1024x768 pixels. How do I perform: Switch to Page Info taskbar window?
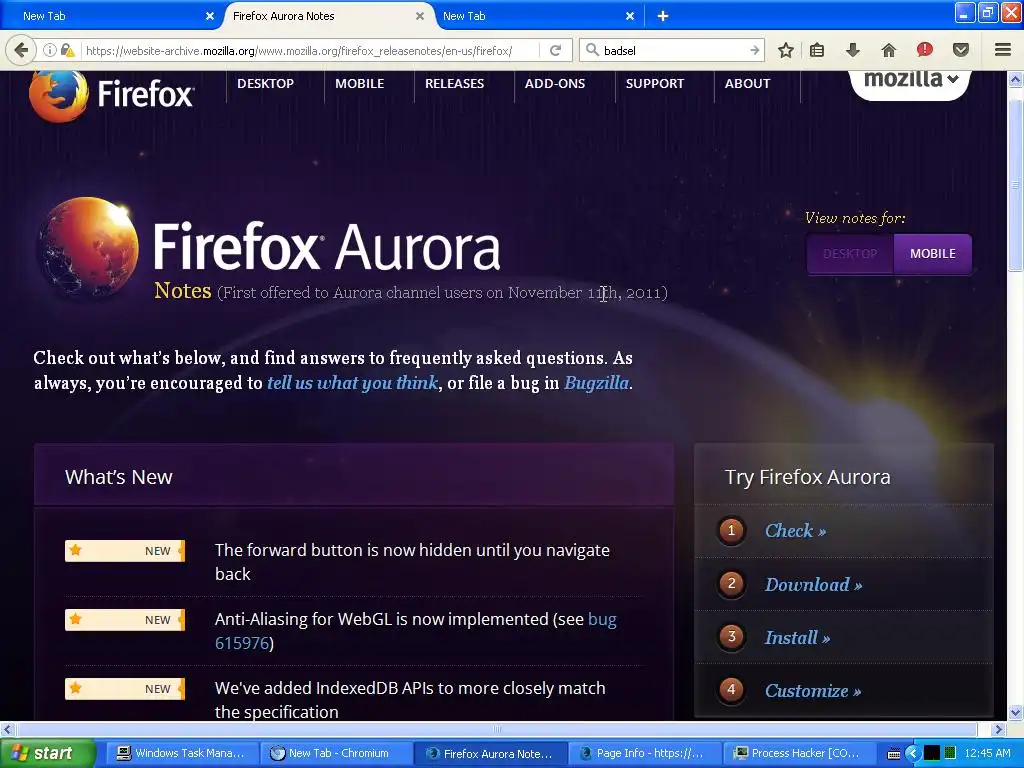click(x=646, y=754)
